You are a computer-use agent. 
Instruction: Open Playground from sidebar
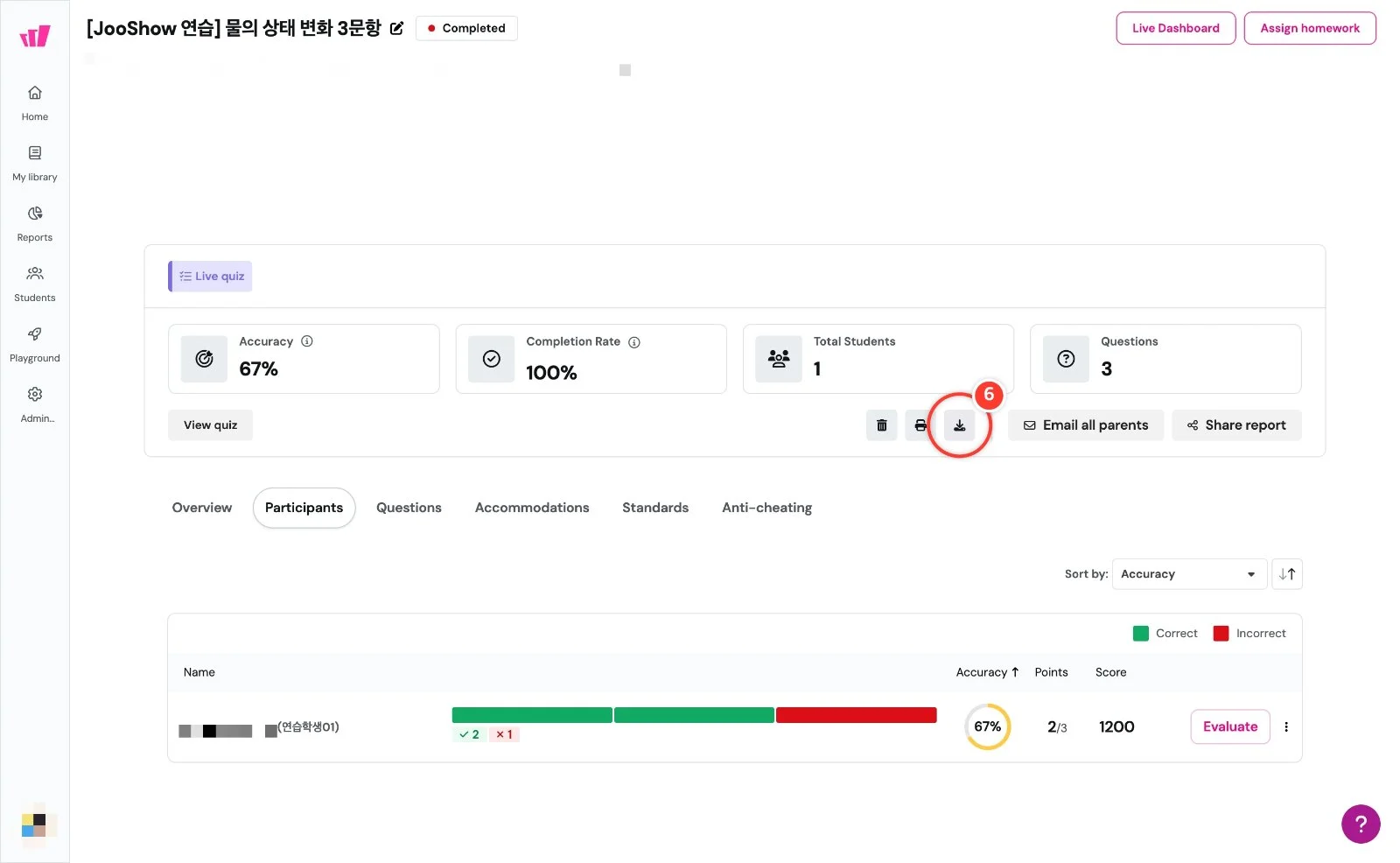click(x=35, y=344)
